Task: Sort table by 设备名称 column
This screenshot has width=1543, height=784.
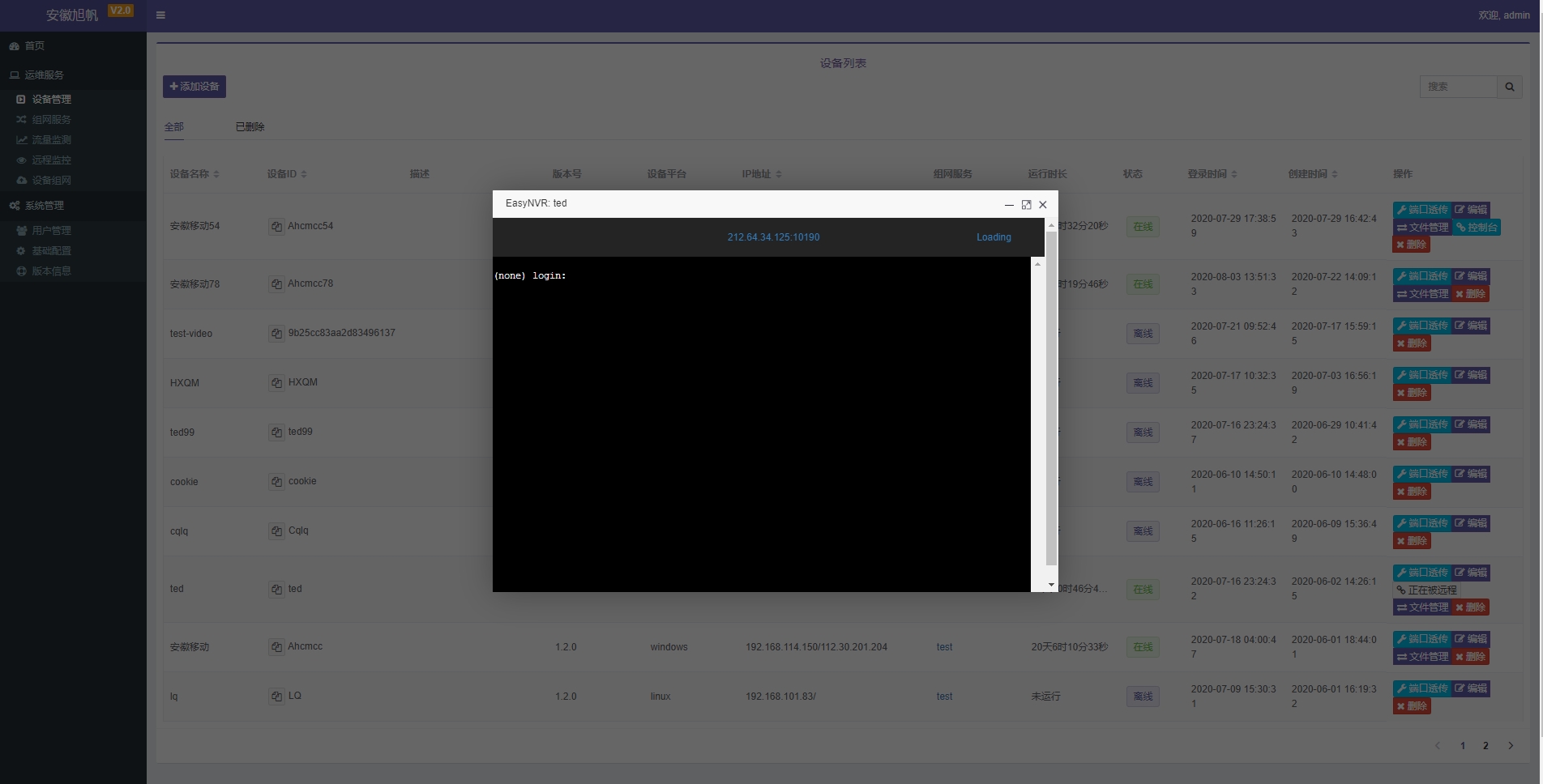Action: point(194,174)
